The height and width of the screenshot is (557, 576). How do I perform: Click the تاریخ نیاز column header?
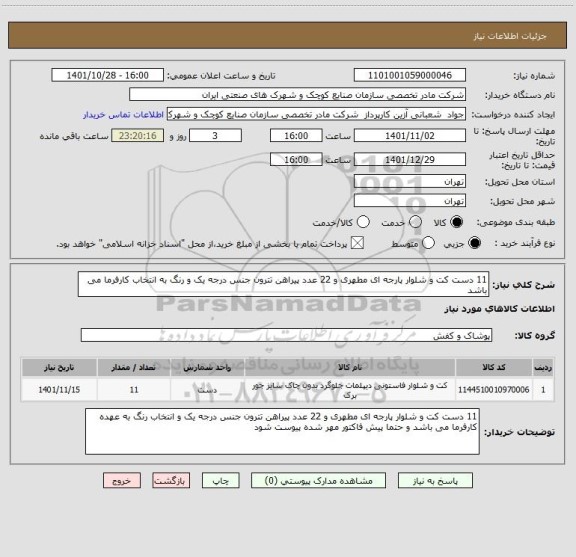59,367
